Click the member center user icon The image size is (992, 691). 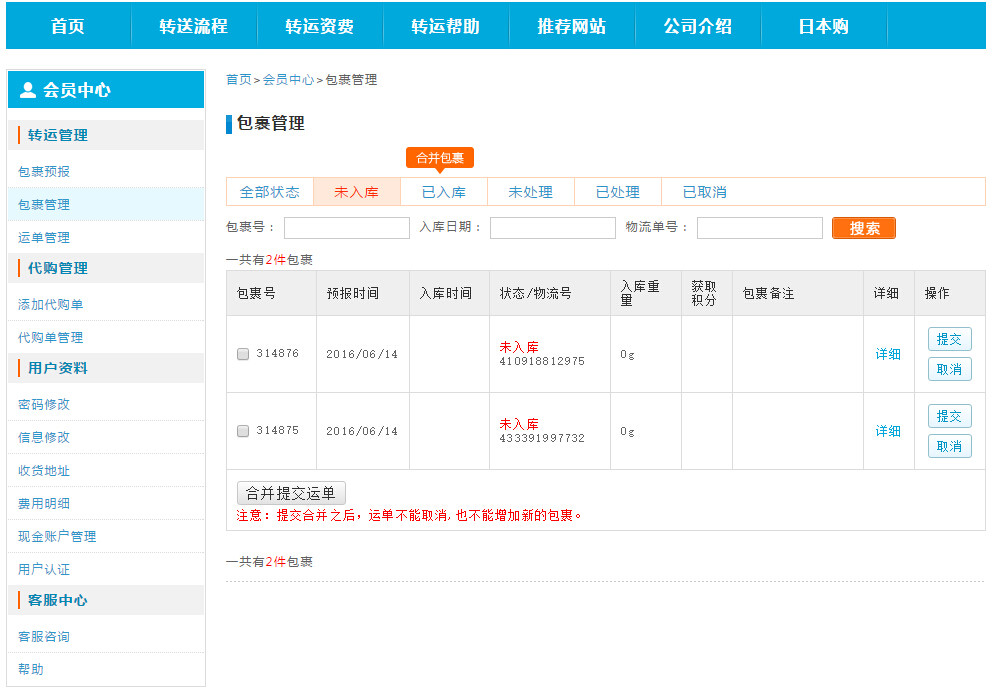tap(28, 90)
